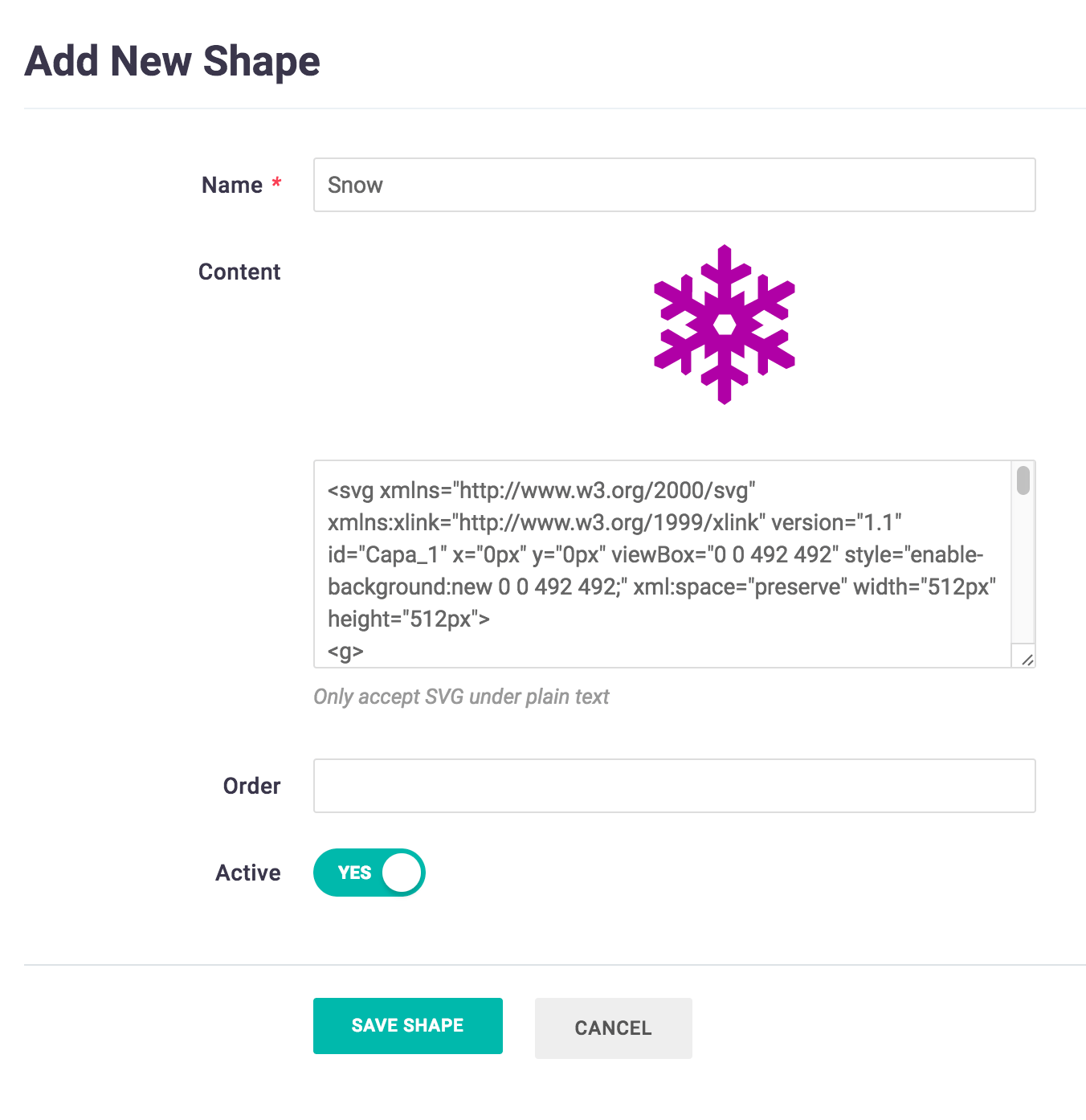Focus the Name input containing Snow
Viewport: 1086px width, 1120px height.
(674, 185)
